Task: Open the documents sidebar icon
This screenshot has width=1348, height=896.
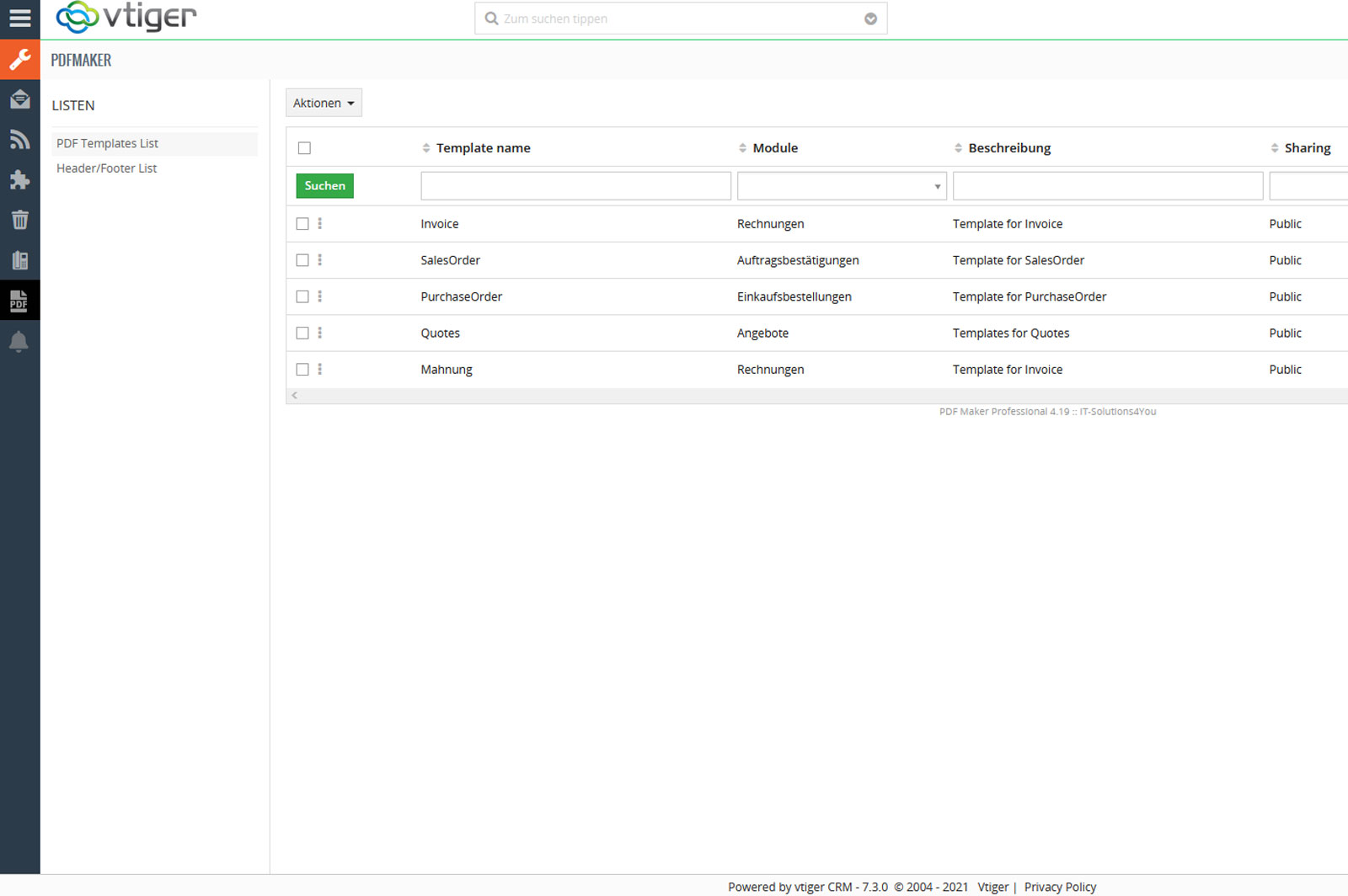Action: [19, 260]
